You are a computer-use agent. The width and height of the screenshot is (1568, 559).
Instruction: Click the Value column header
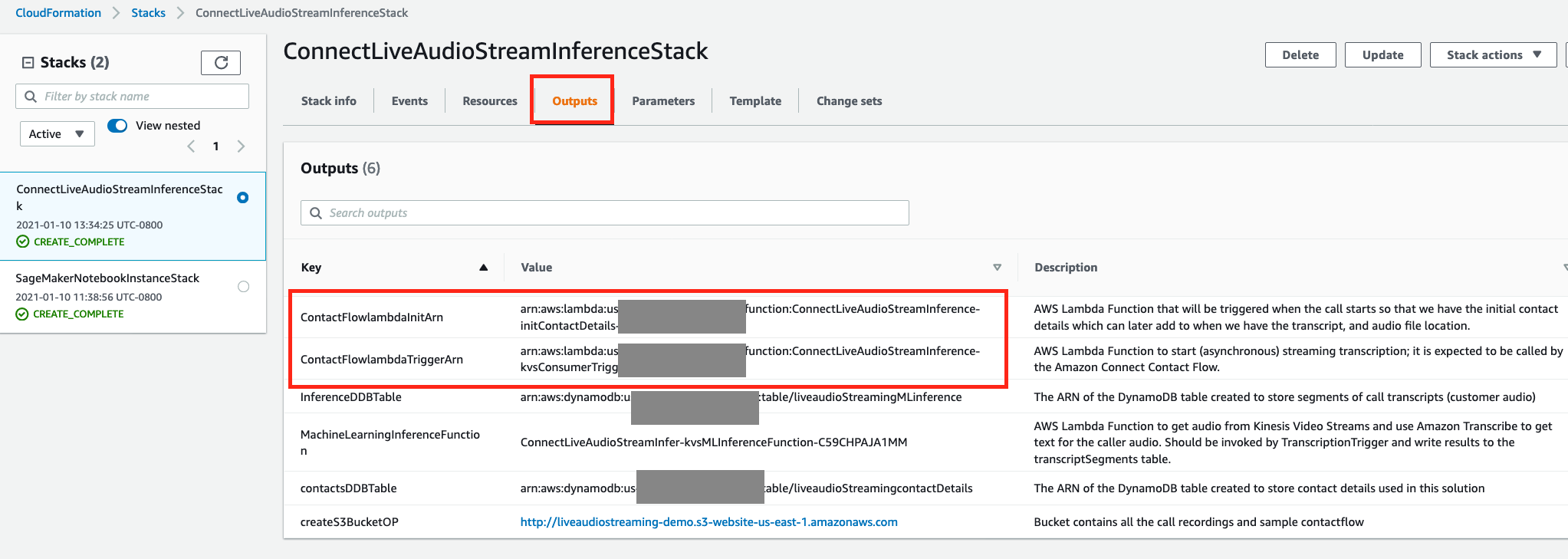click(x=536, y=268)
